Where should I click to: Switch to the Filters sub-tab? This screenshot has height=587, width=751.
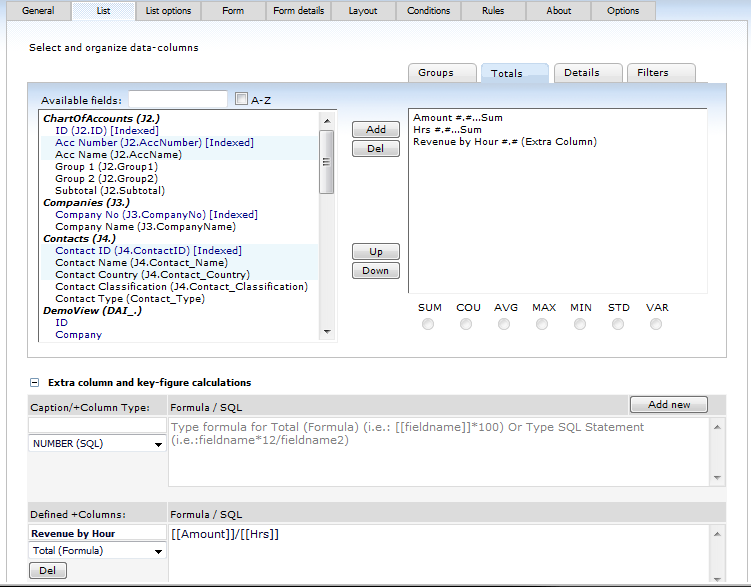click(661, 73)
